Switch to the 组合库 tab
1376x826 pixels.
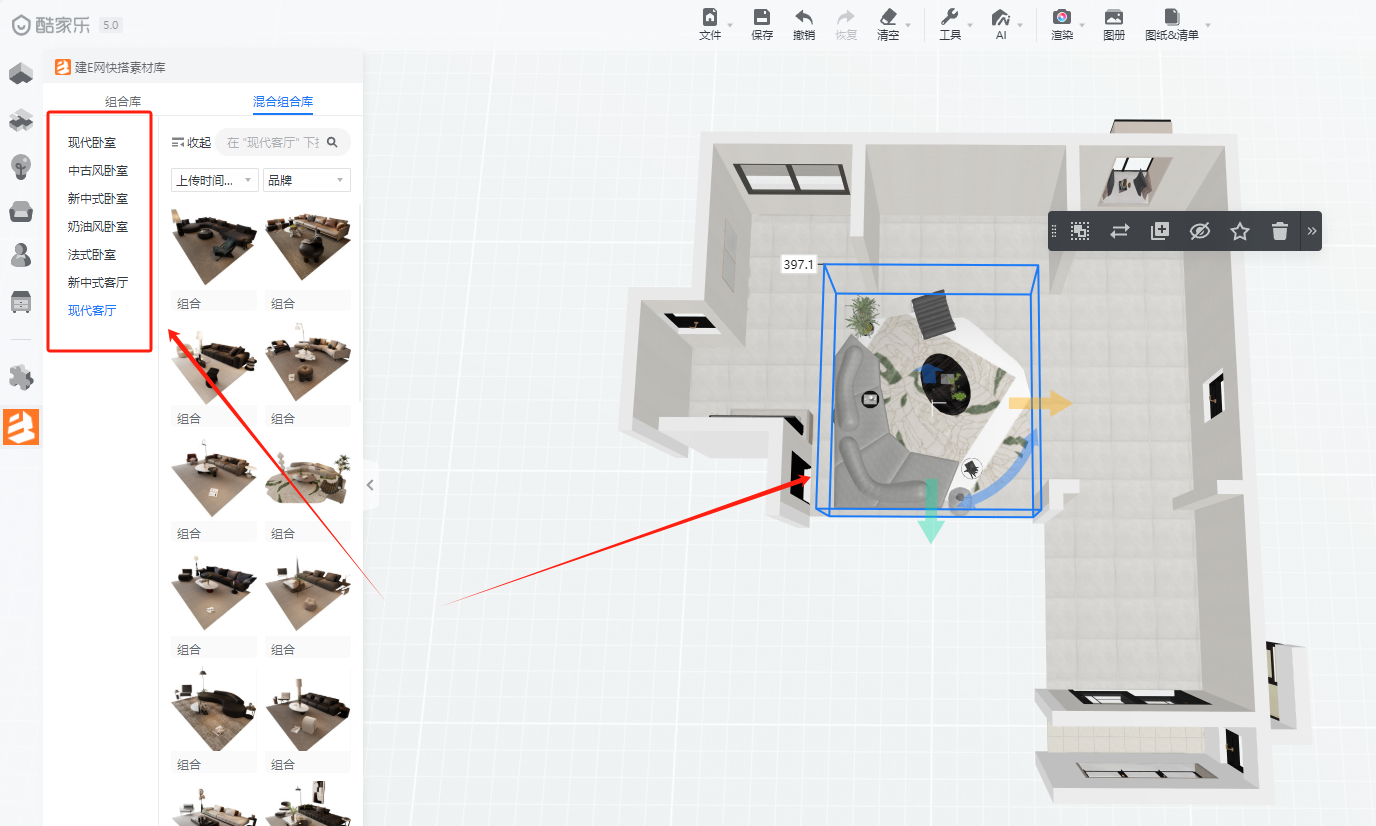[123, 102]
